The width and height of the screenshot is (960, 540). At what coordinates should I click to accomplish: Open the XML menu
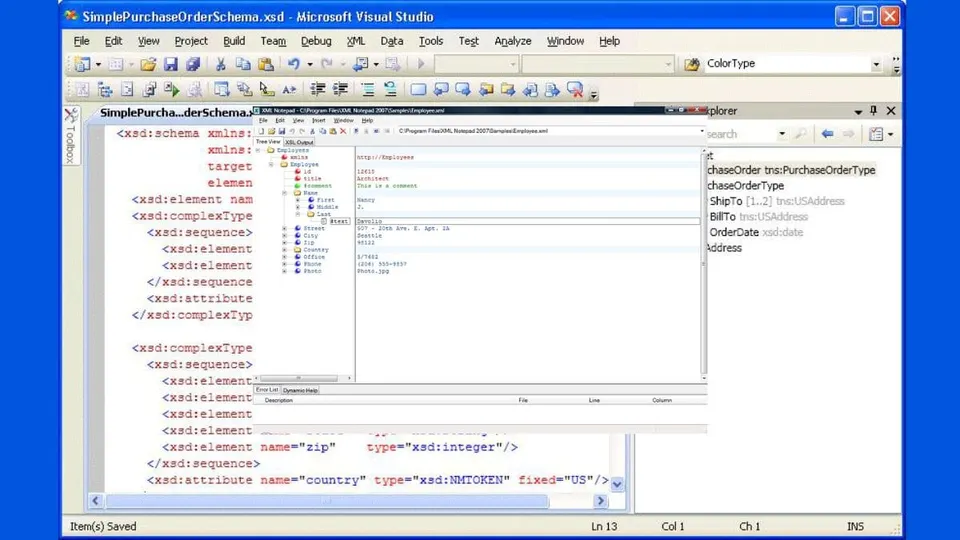click(355, 41)
